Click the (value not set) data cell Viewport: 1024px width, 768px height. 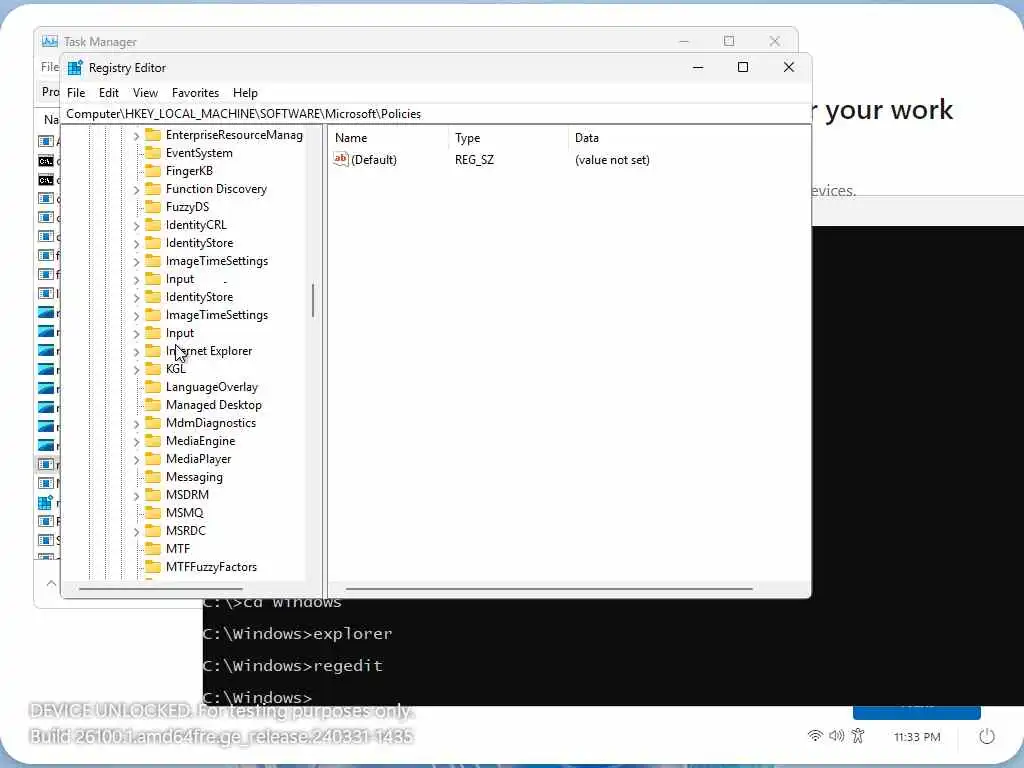point(612,160)
